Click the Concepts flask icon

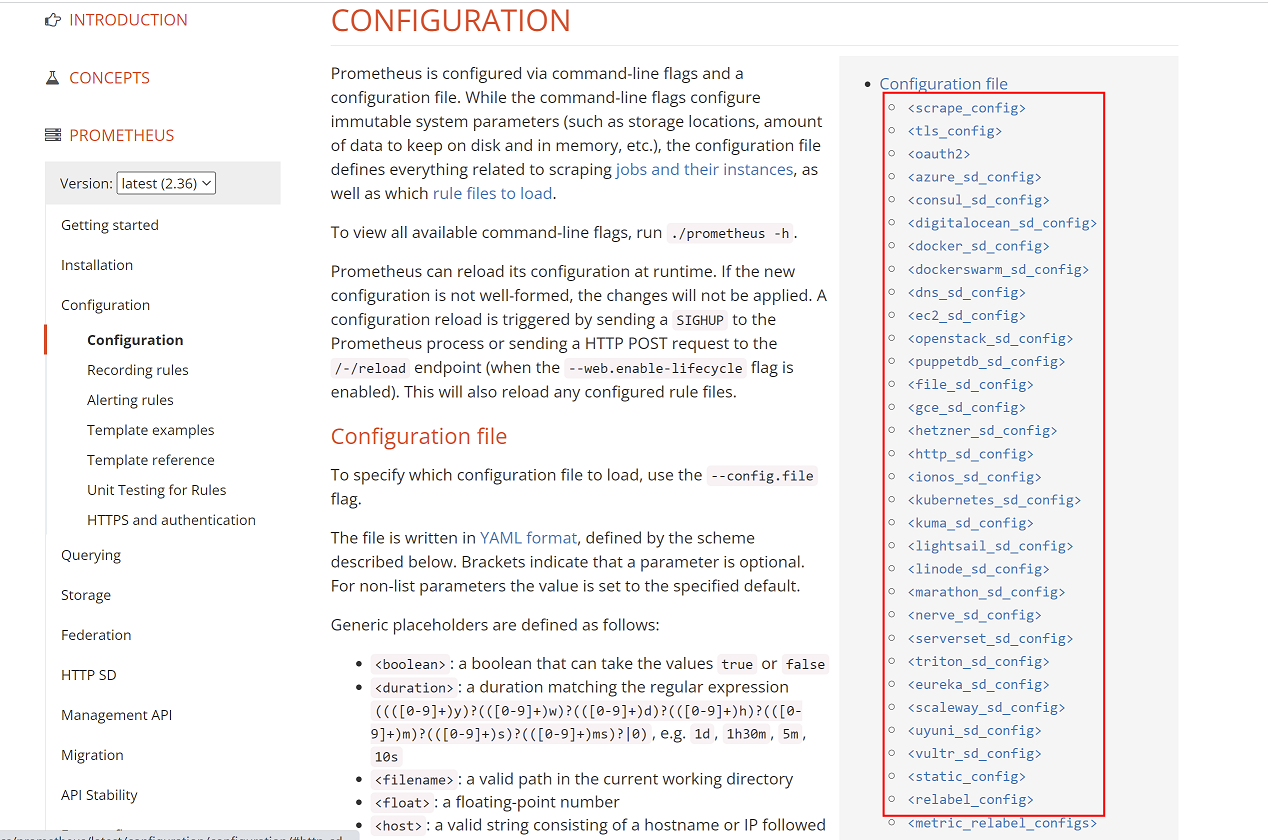53,78
